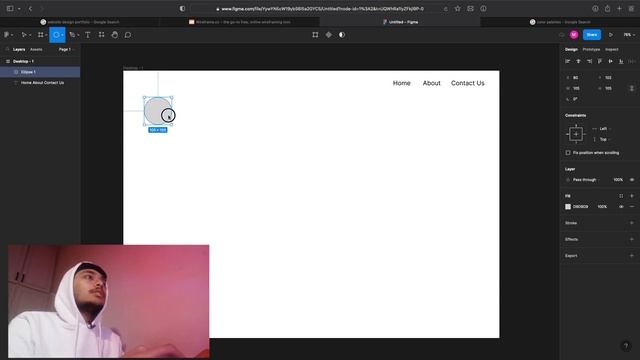
Task: Toggle the D9D9D9 fill visibility eye
Action: click(621, 207)
